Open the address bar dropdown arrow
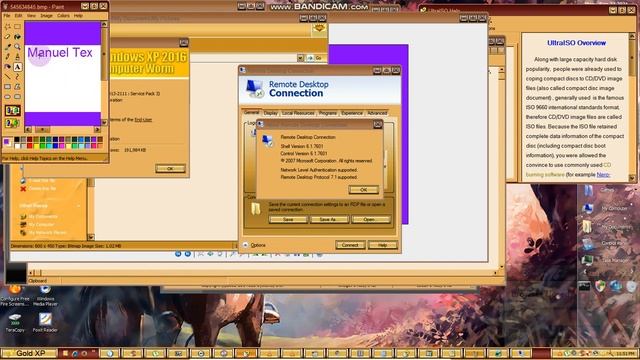This screenshot has height=360, width=640. pos(300,58)
